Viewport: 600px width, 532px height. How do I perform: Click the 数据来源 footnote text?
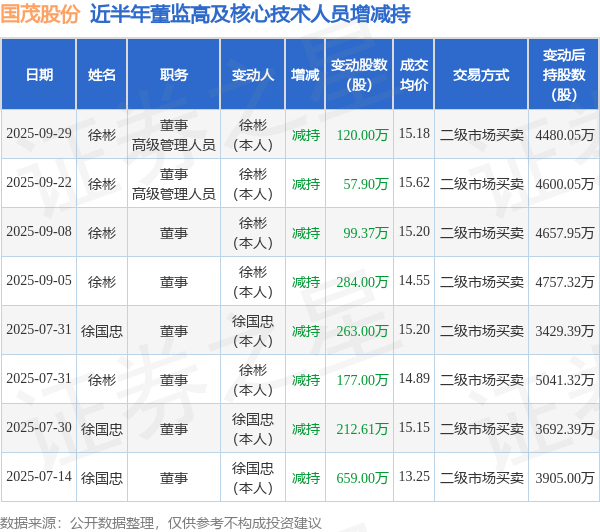click(161, 523)
